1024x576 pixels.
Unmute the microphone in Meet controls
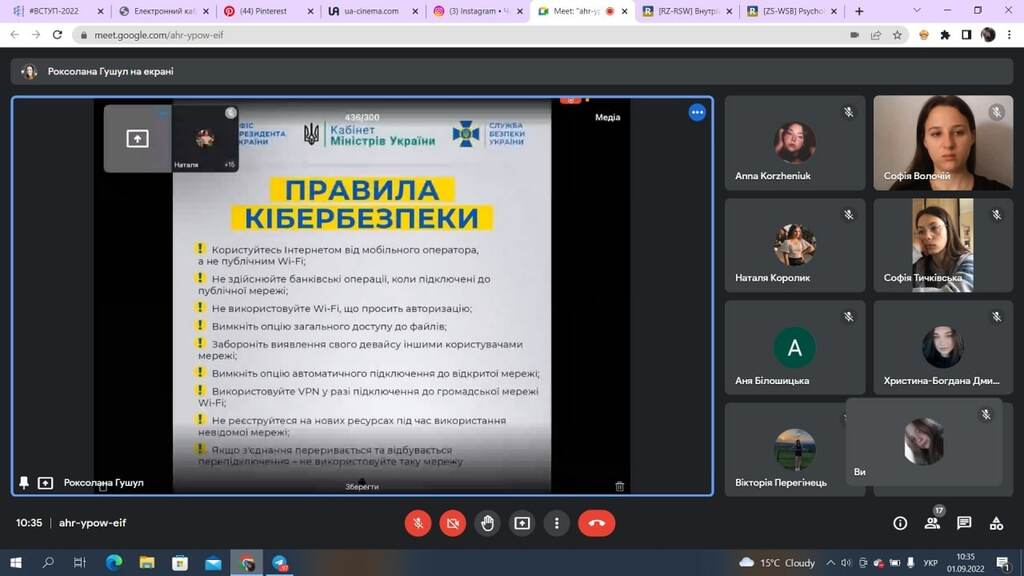tap(418, 523)
